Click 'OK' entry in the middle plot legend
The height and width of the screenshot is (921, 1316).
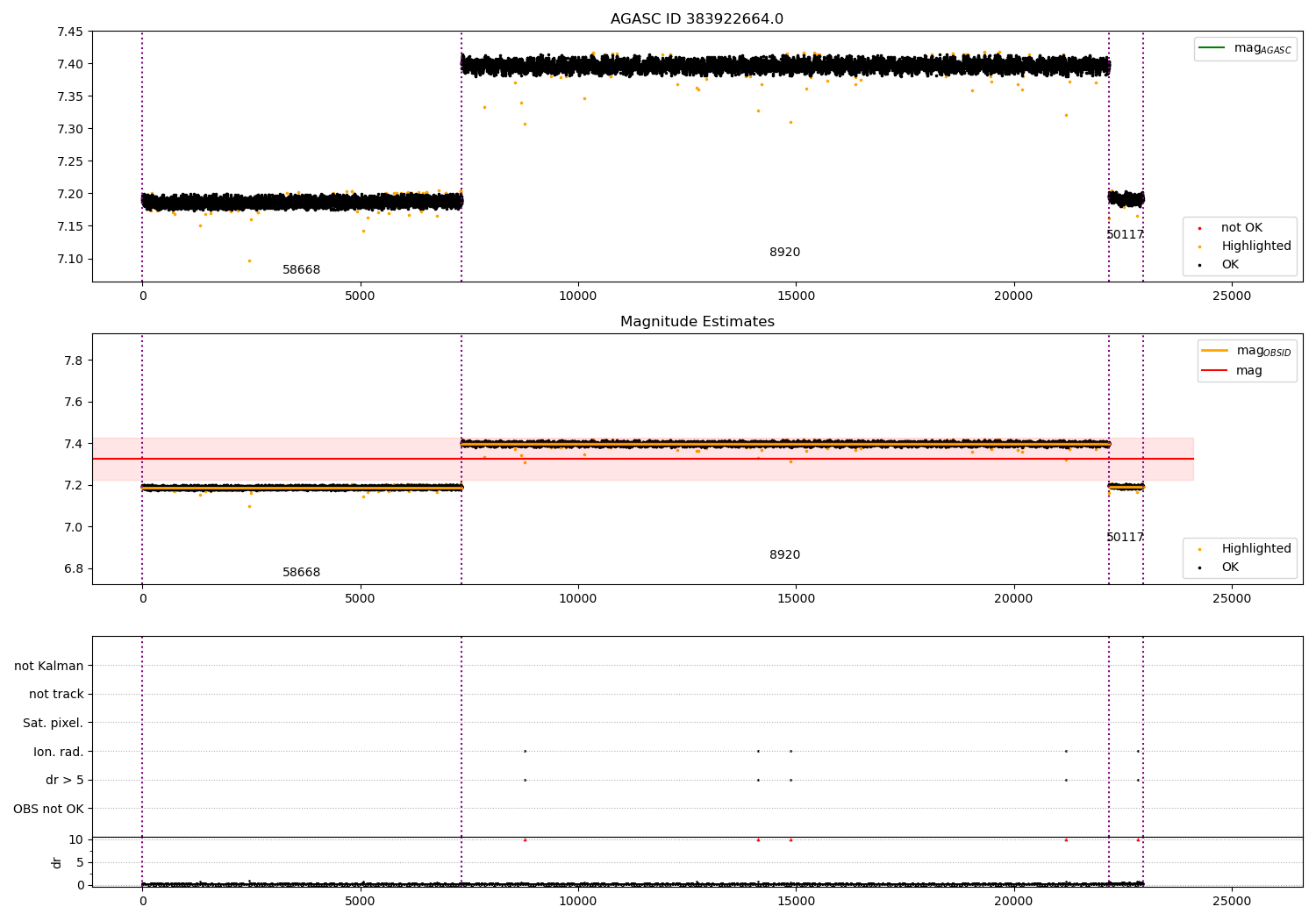(1219, 568)
